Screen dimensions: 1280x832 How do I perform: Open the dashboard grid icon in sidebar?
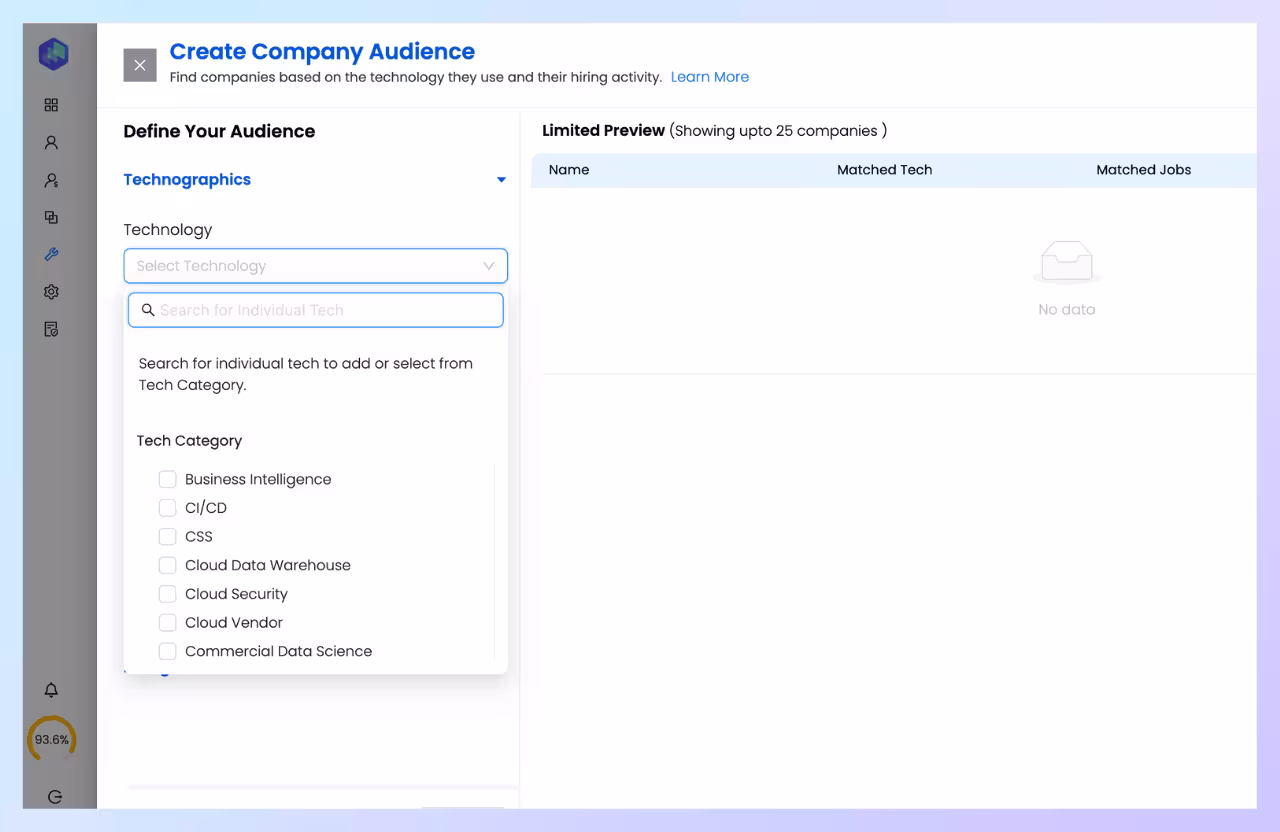(x=51, y=104)
